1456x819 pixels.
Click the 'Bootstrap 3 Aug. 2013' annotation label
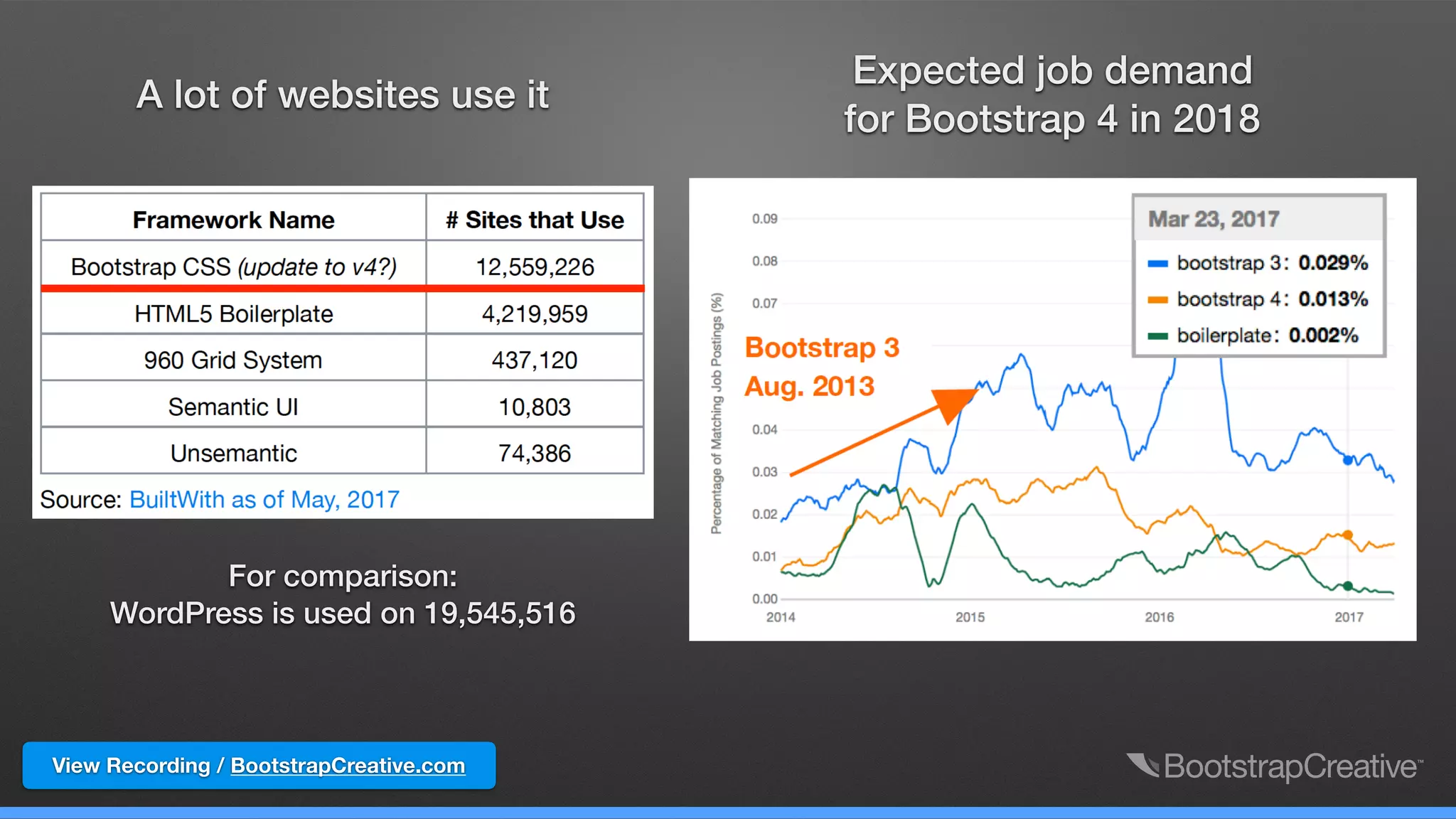point(822,367)
